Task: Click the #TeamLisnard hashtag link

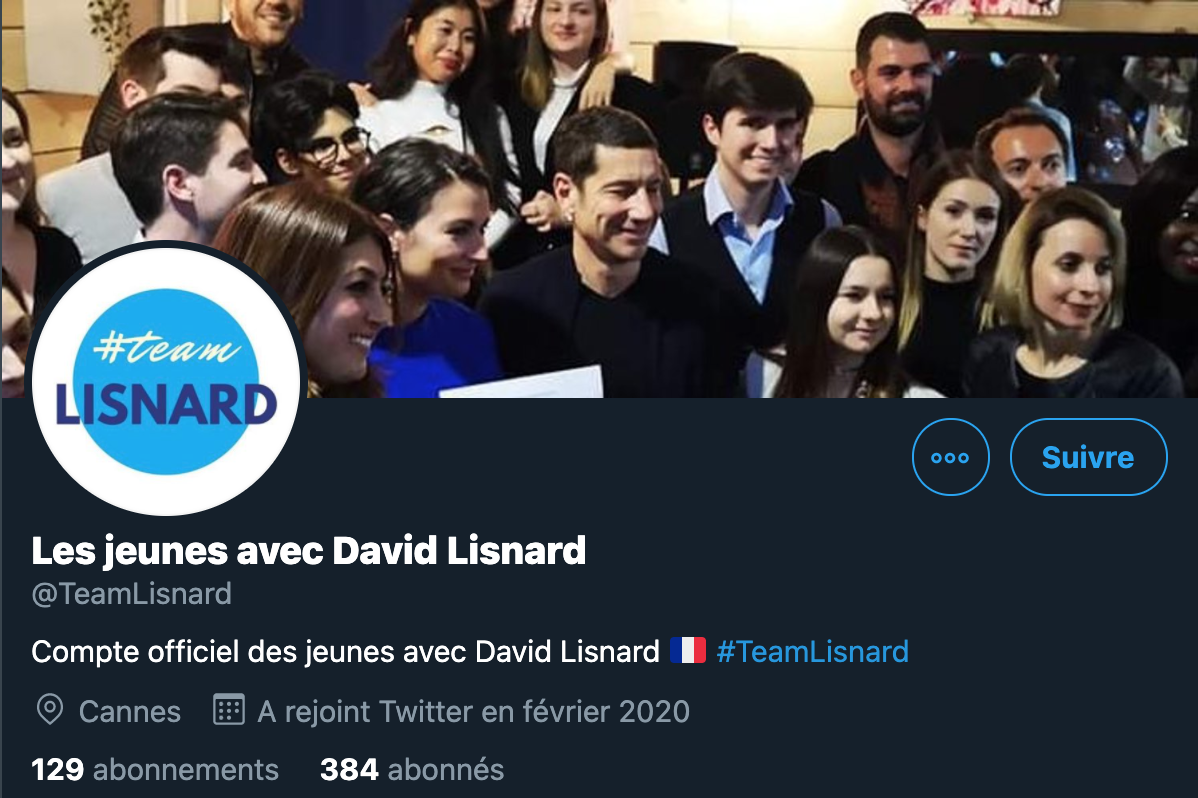Action: click(812, 651)
